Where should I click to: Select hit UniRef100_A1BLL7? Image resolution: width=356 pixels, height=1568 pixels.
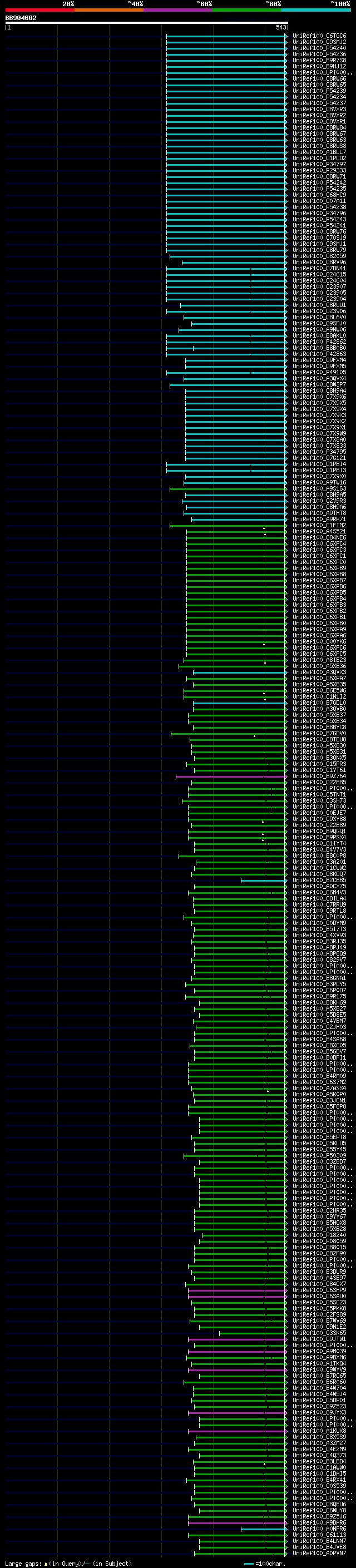pyautogui.click(x=319, y=152)
